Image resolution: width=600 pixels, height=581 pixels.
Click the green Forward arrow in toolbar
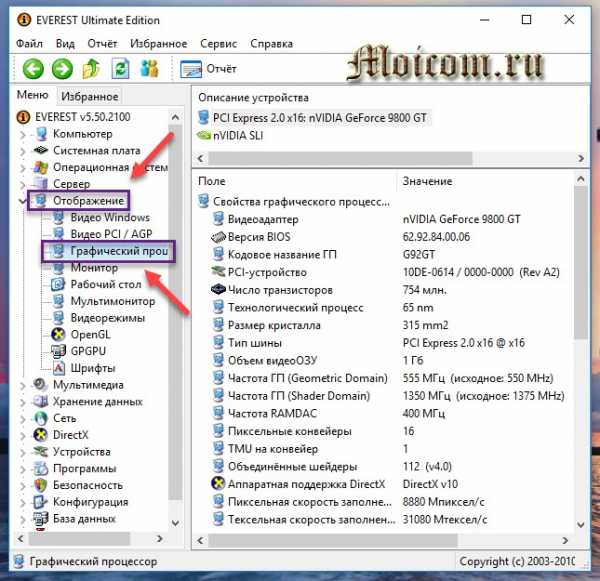coord(62,69)
